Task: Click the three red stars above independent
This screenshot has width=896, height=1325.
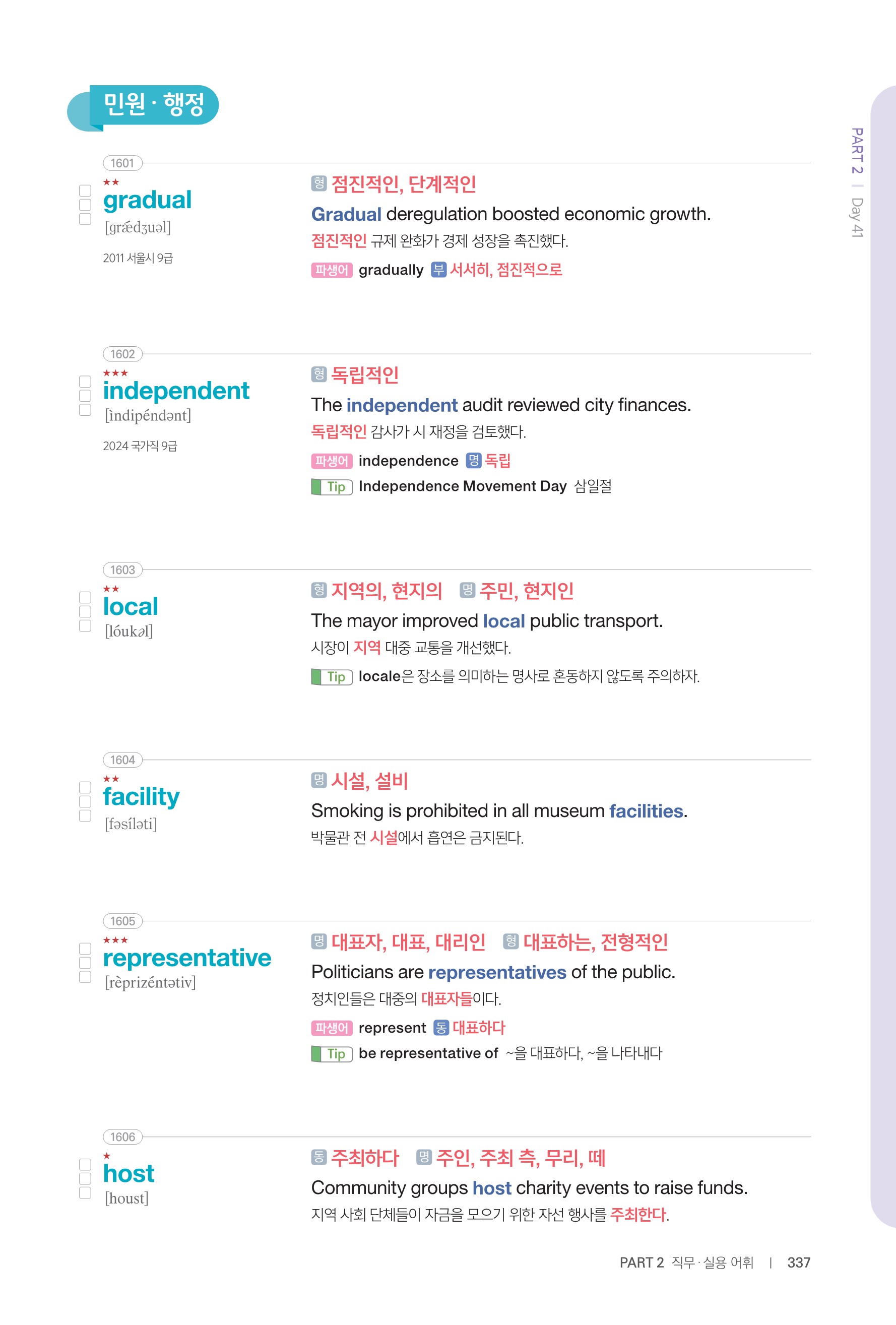Action: pos(115,373)
